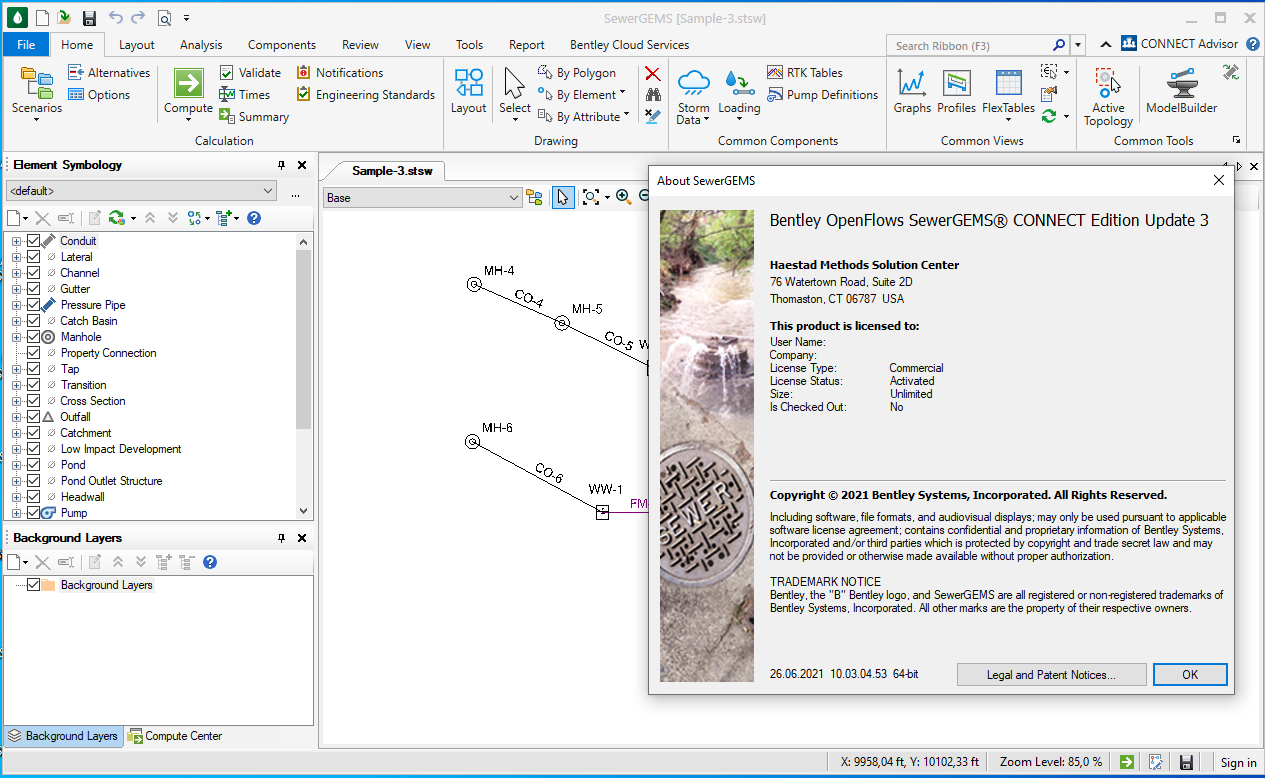
Task: Open Legal and Patent Notices
Action: (x=1051, y=674)
